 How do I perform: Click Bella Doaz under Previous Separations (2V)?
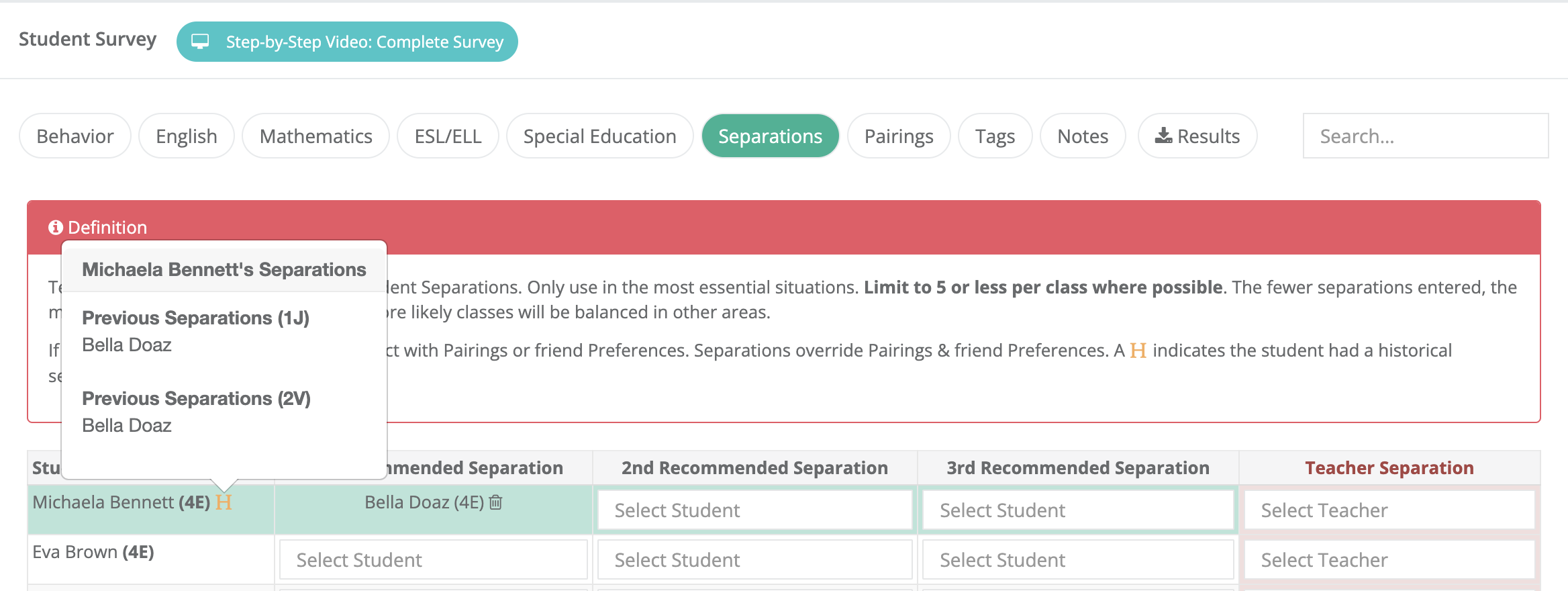coord(127,426)
